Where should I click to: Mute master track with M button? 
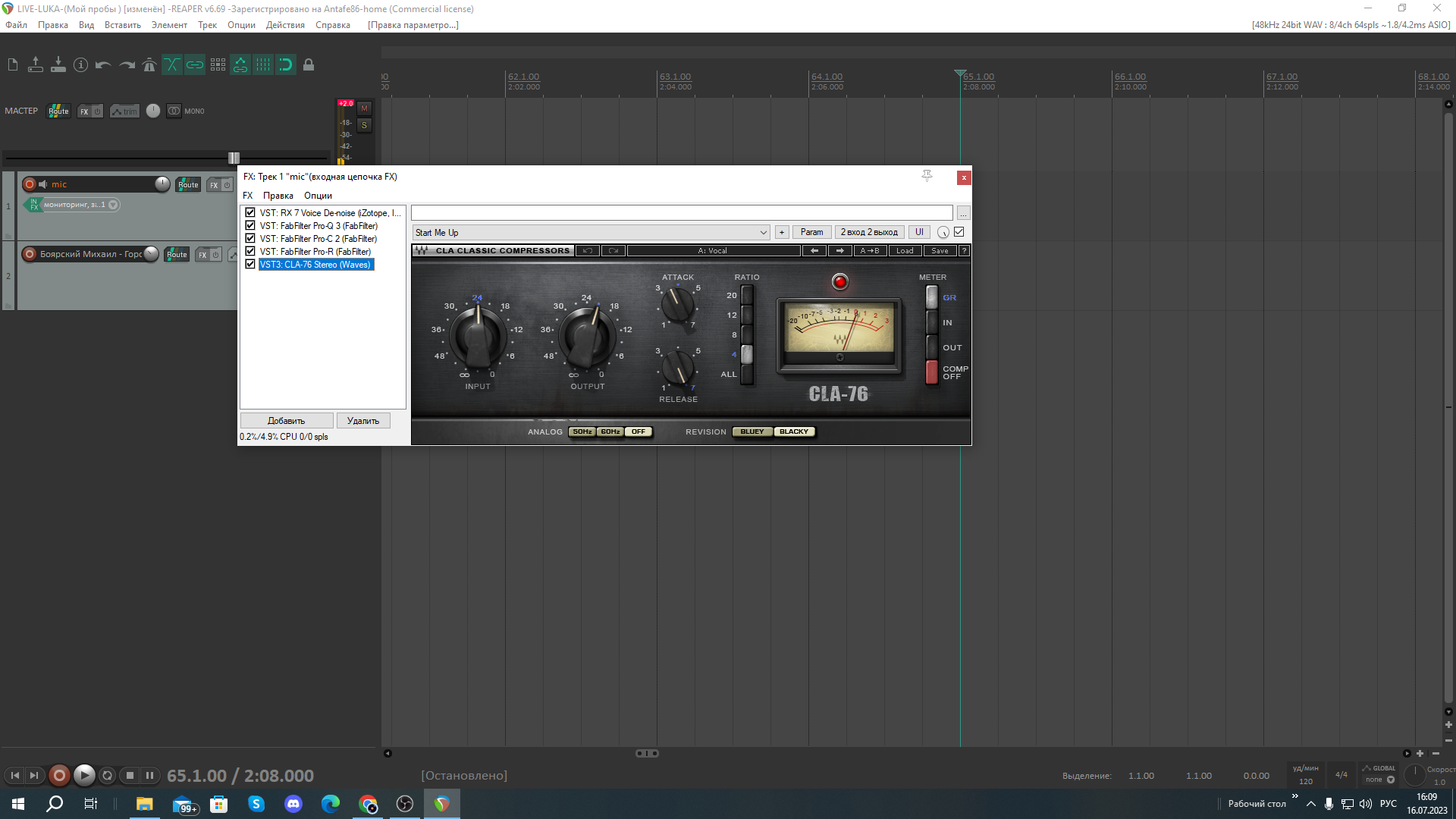(364, 108)
